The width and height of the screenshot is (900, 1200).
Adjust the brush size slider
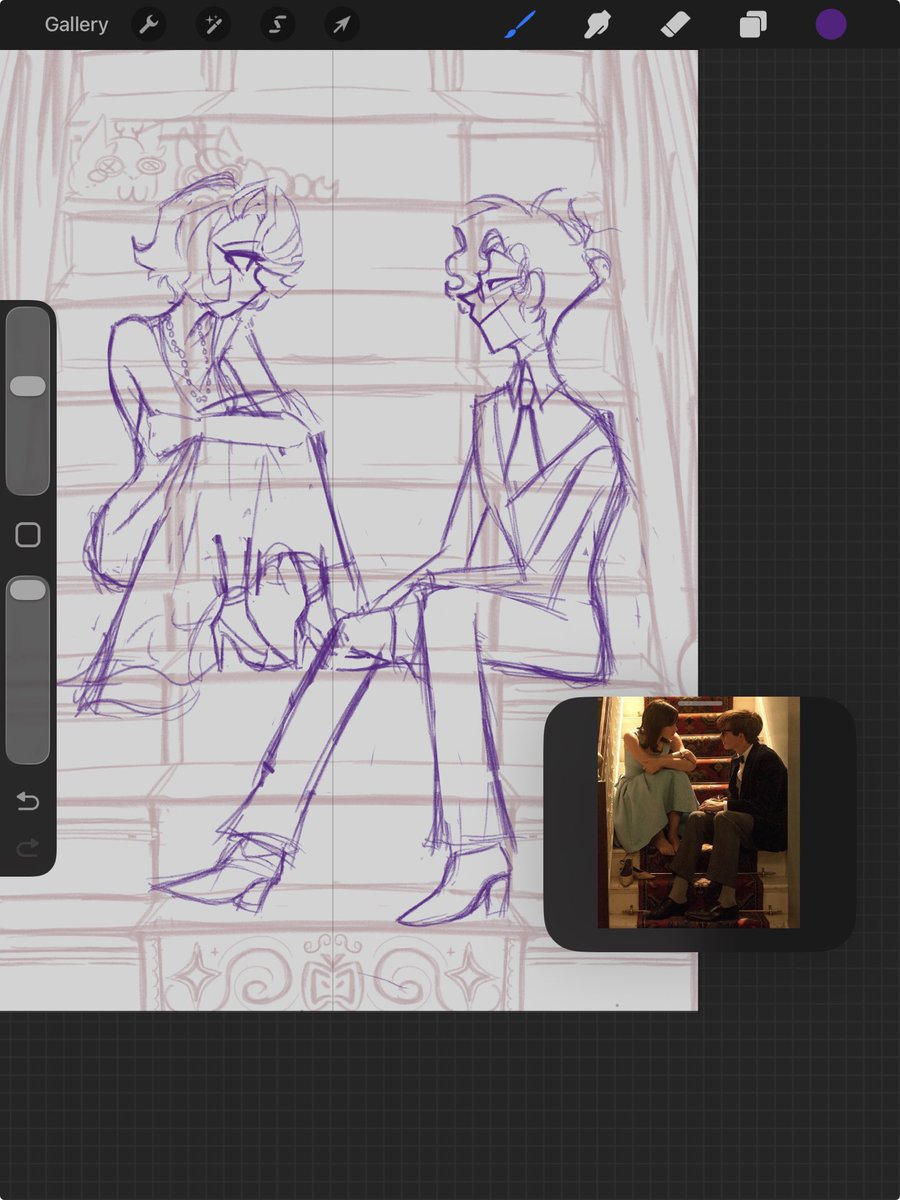click(28, 400)
